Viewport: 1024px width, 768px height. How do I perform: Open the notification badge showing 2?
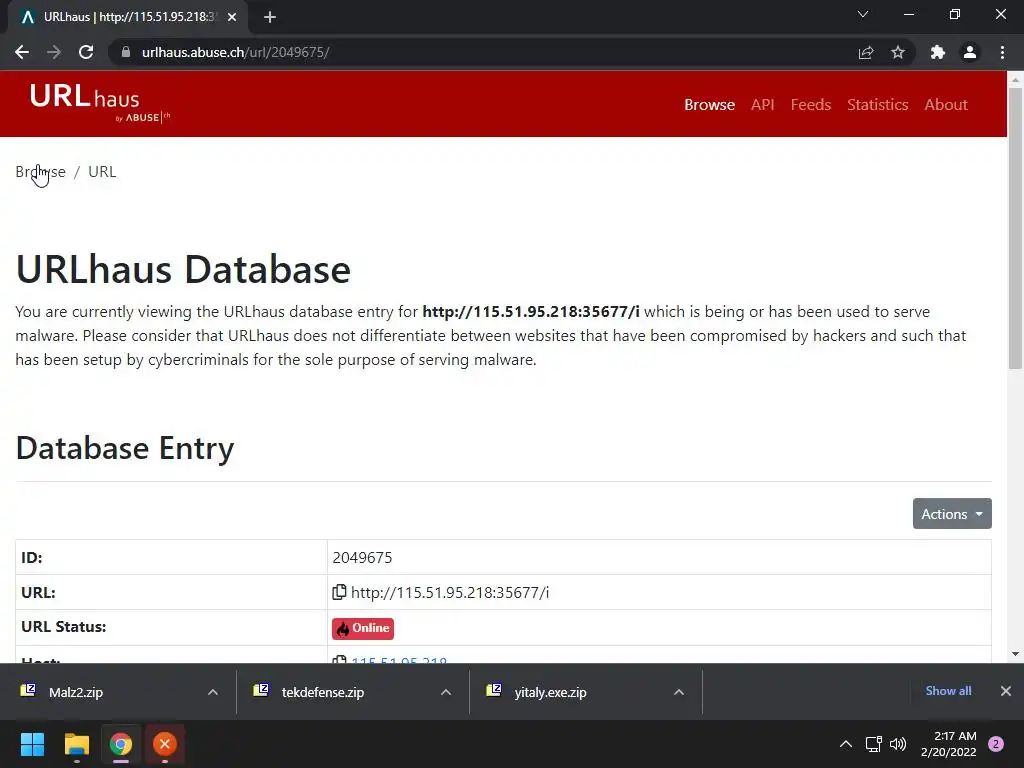996,744
